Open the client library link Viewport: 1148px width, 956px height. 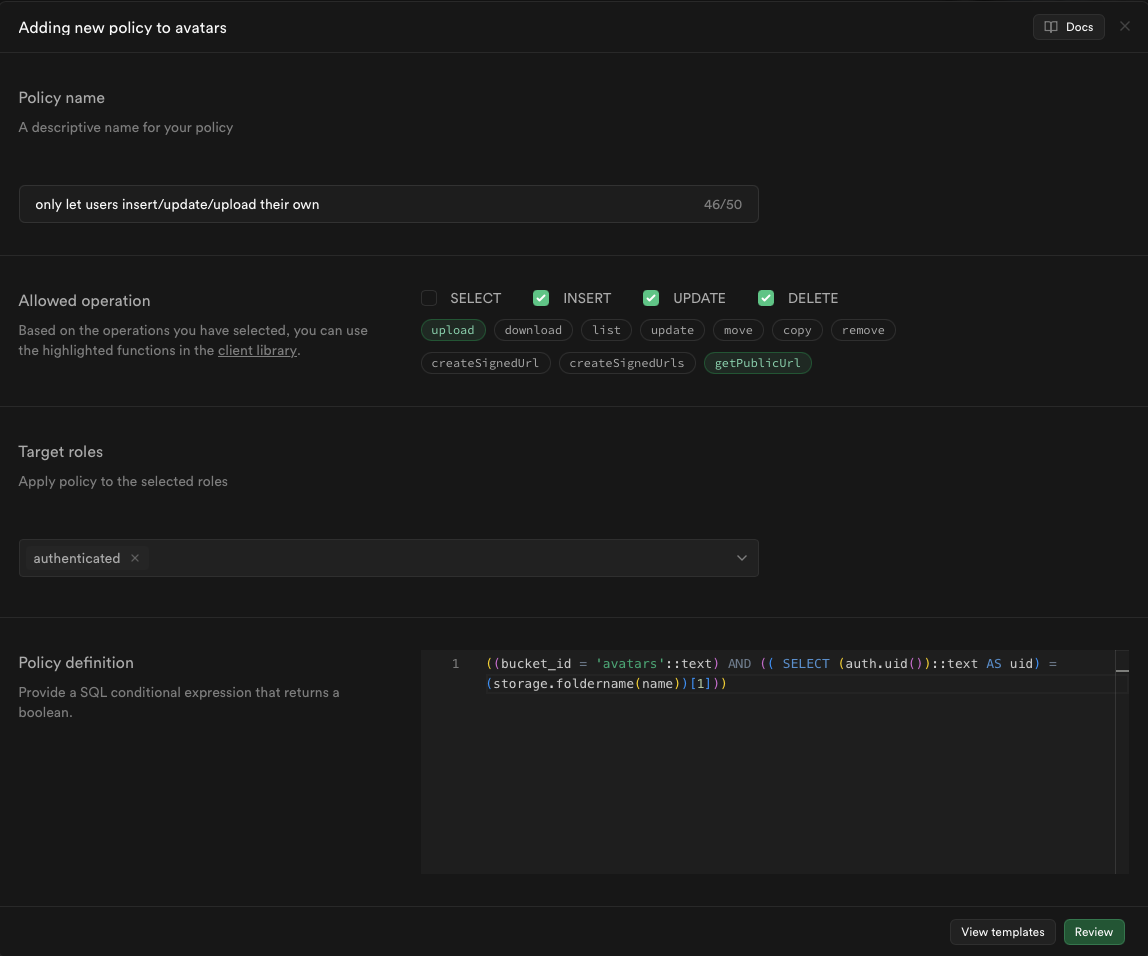[257, 350]
